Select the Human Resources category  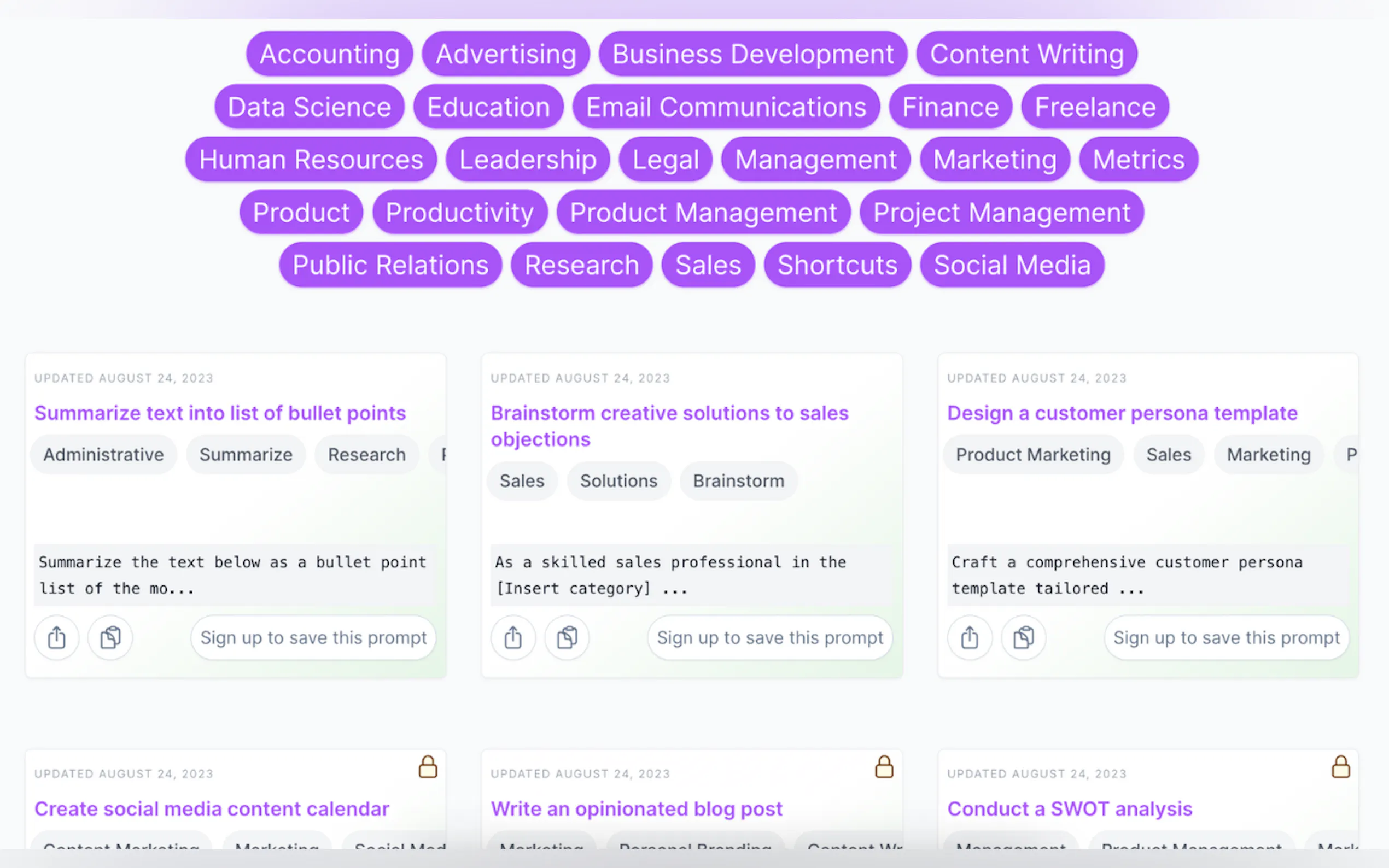click(x=310, y=160)
